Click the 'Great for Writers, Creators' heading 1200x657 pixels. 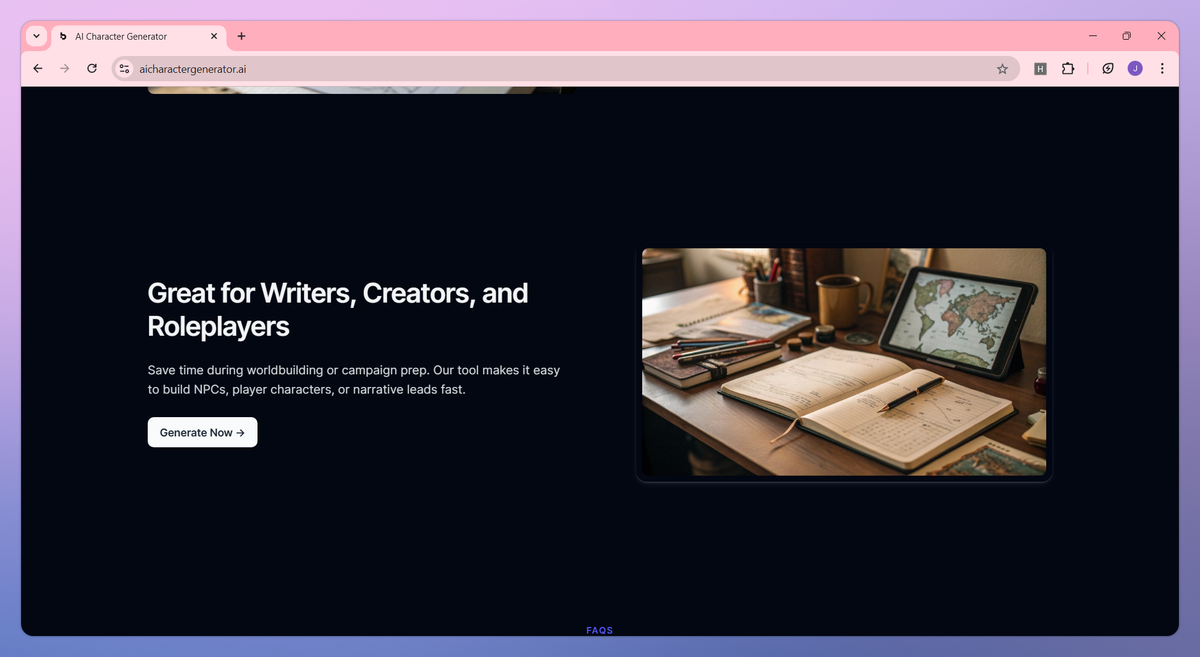coord(338,309)
